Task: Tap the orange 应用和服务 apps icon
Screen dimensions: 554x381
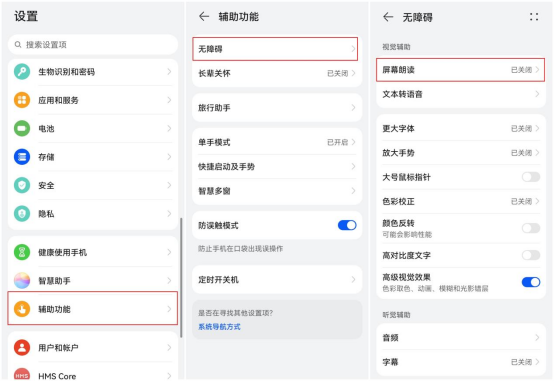Action: 22,100
